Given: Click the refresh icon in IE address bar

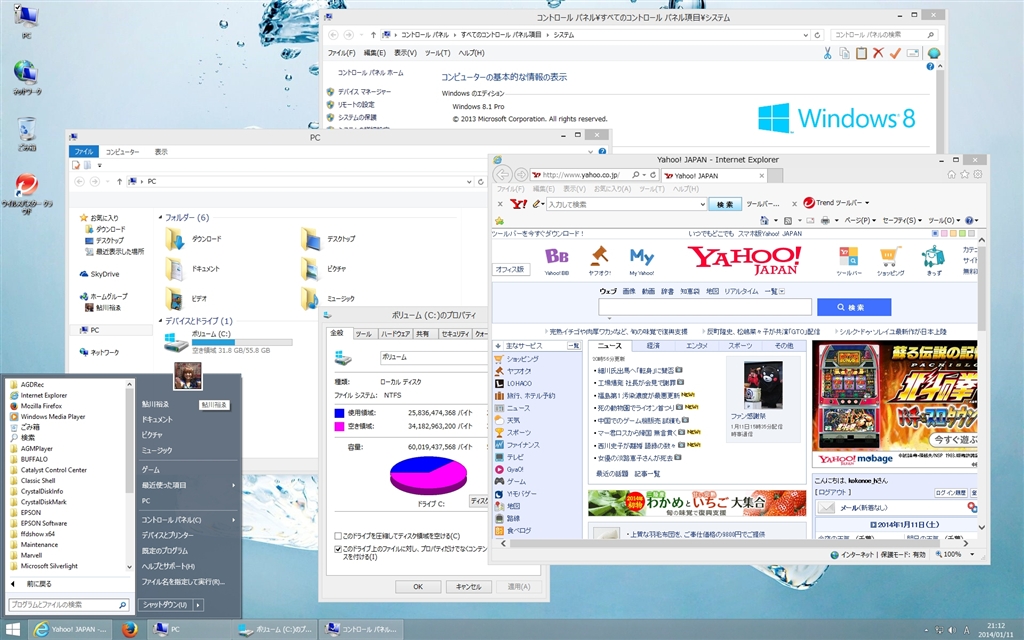Looking at the screenshot, I should click(652, 175).
